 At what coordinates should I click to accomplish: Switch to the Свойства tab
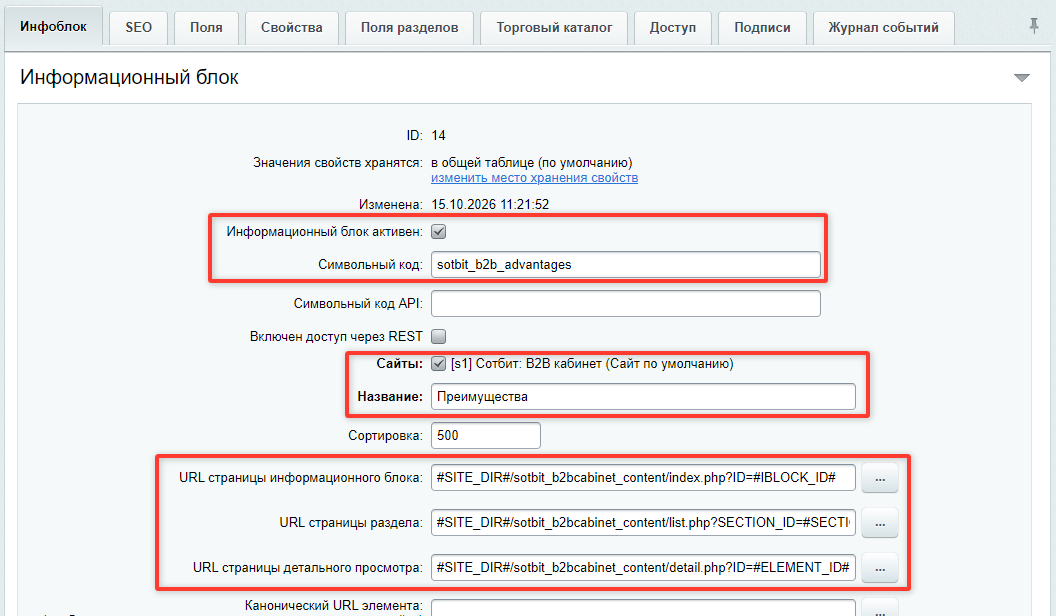(292, 28)
